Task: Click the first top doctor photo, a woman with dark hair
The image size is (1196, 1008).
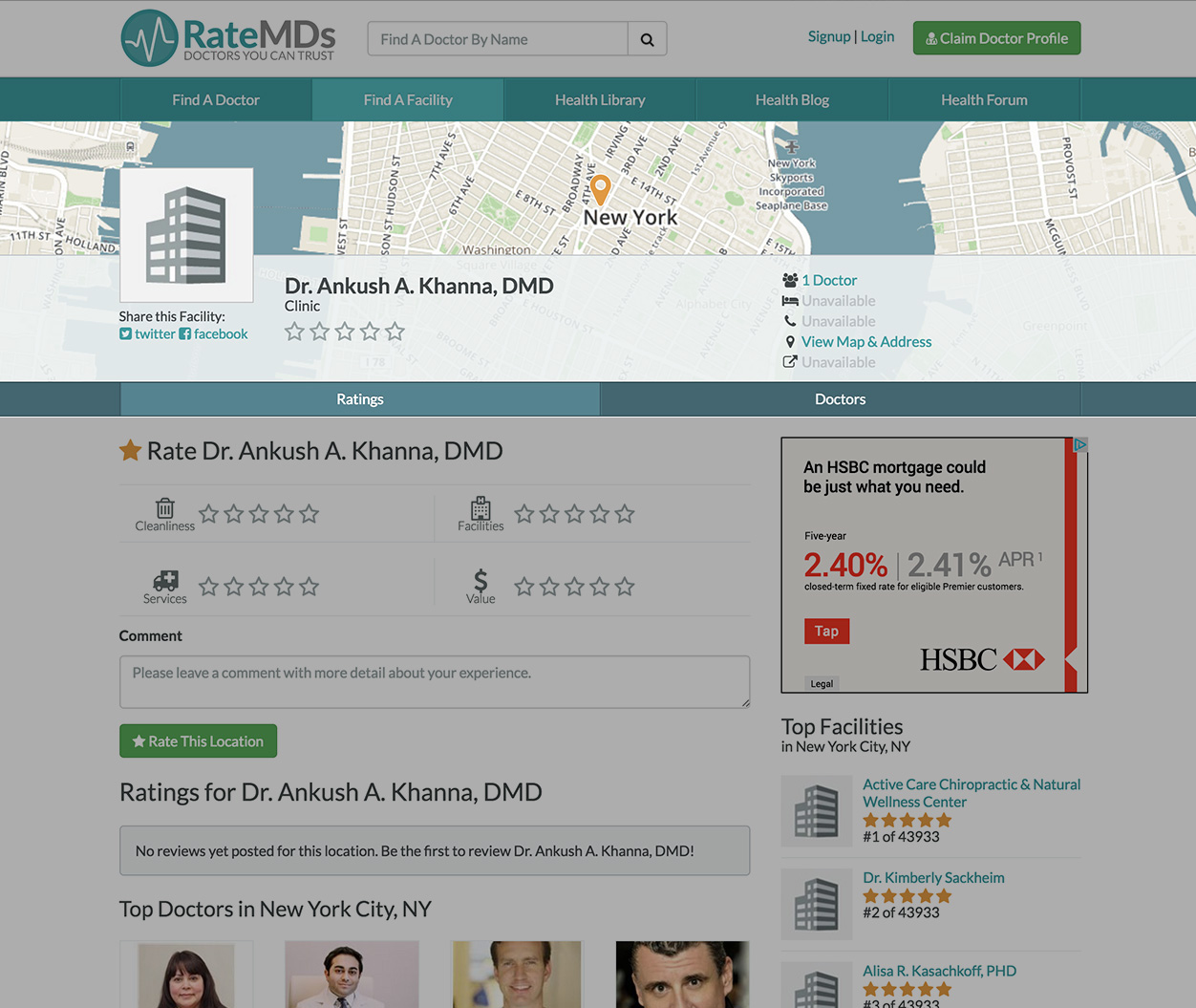Action: click(x=186, y=975)
